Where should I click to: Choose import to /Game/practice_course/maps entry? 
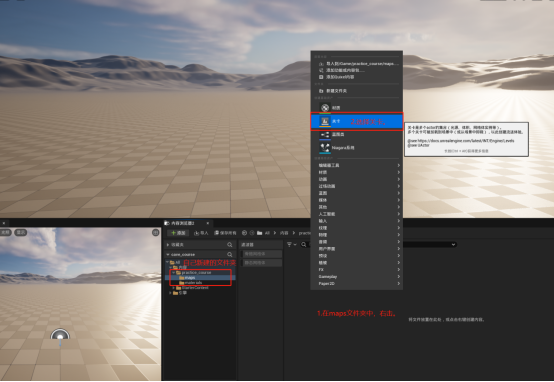(356, 64)
